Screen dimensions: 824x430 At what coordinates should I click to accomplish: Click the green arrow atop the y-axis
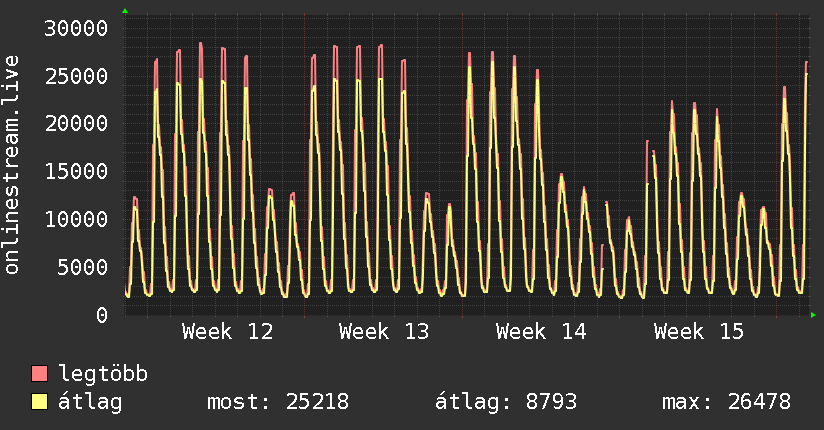click(x=125, y=11)
